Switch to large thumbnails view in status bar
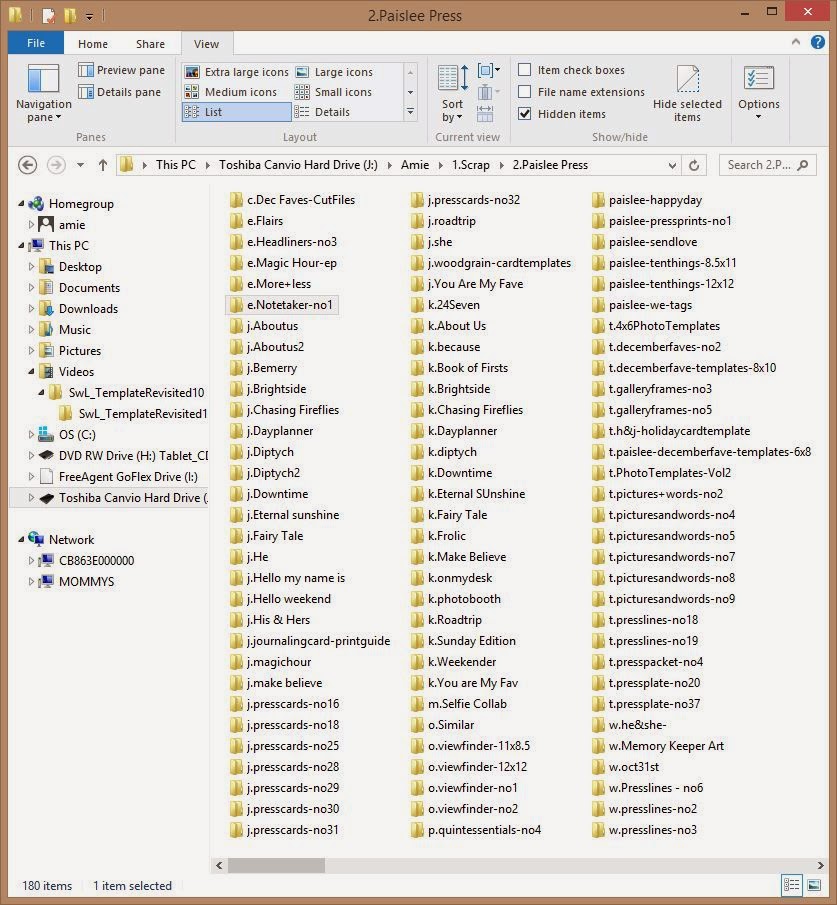This screenshot has height=905, width=837. point(814,885)
